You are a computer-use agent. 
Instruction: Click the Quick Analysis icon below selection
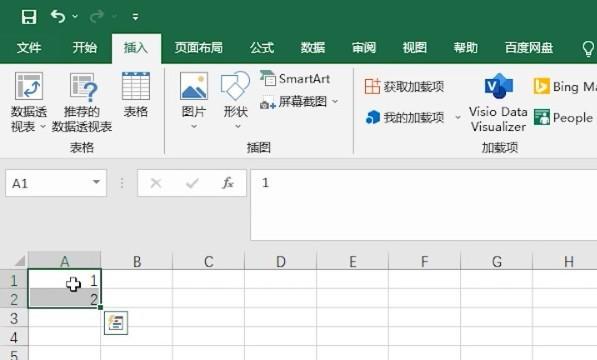(x=116, y=323)
